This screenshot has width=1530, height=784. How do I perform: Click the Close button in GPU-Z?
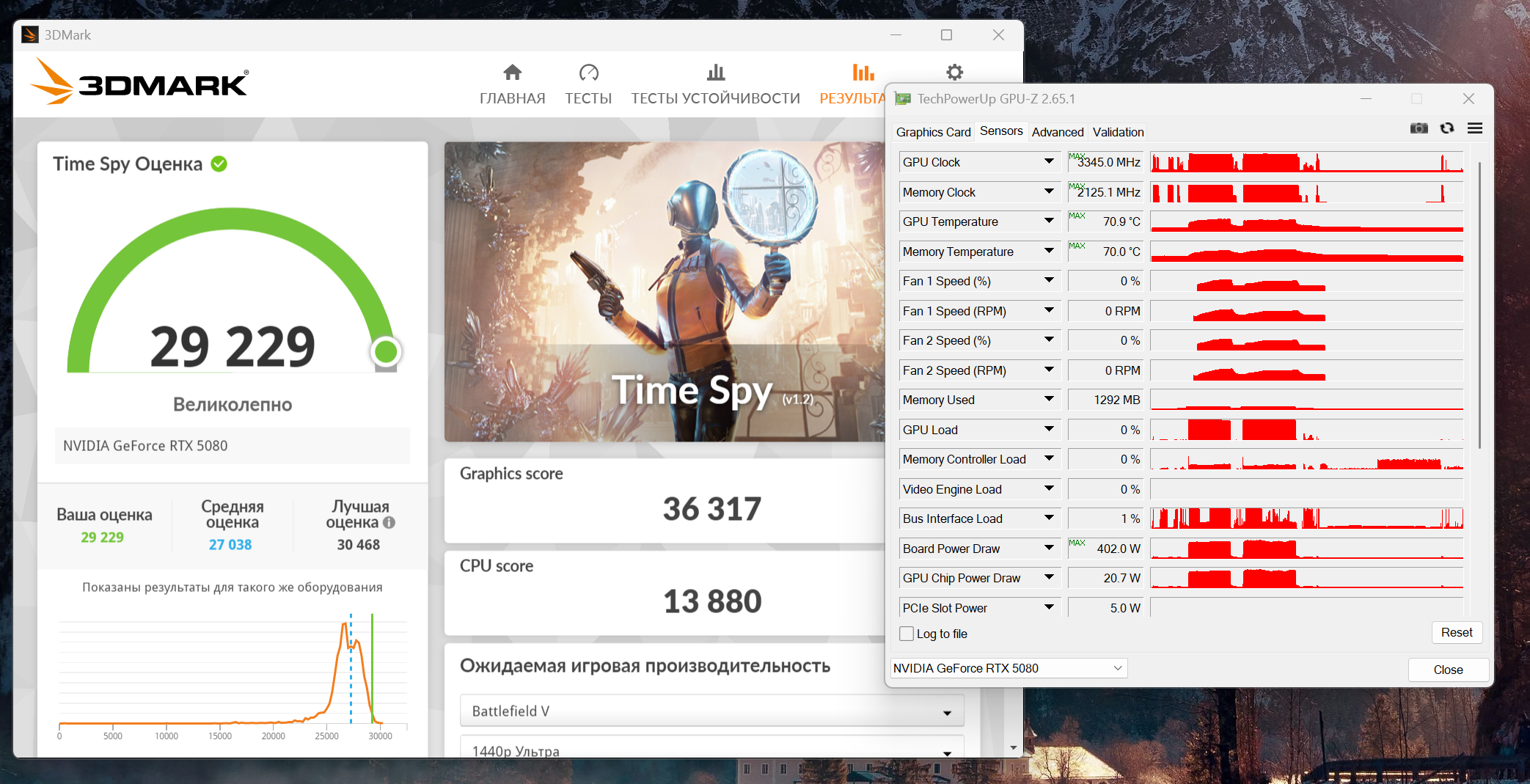(x=1448, y=670)
